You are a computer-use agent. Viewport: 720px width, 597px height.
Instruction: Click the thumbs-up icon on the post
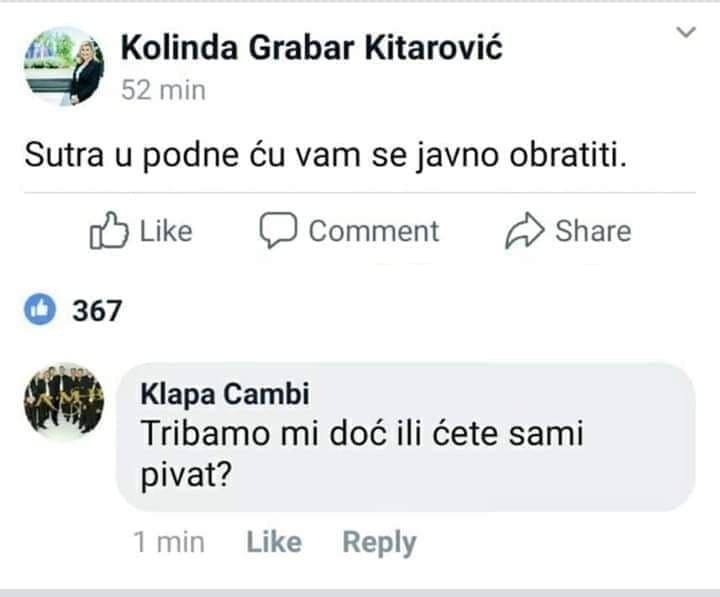click(x=109, y=232)
